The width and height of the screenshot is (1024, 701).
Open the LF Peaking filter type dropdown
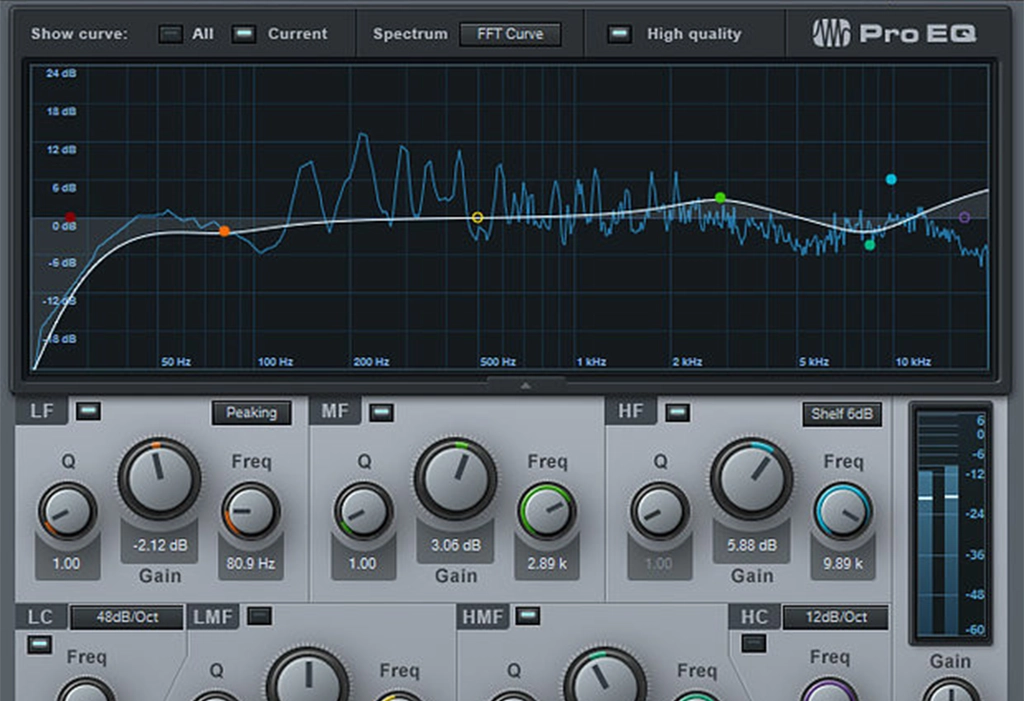(251, 412)
